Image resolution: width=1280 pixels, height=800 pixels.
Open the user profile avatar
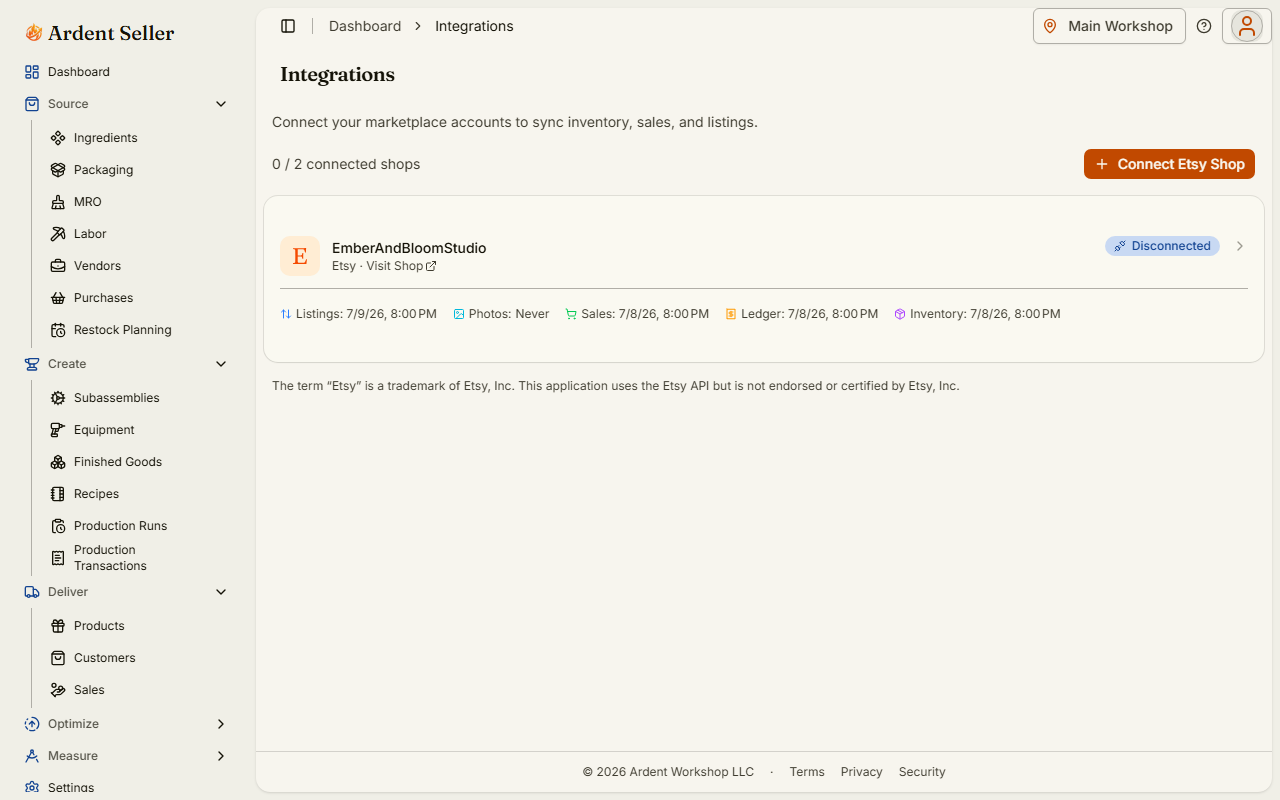coord(1247,26)
